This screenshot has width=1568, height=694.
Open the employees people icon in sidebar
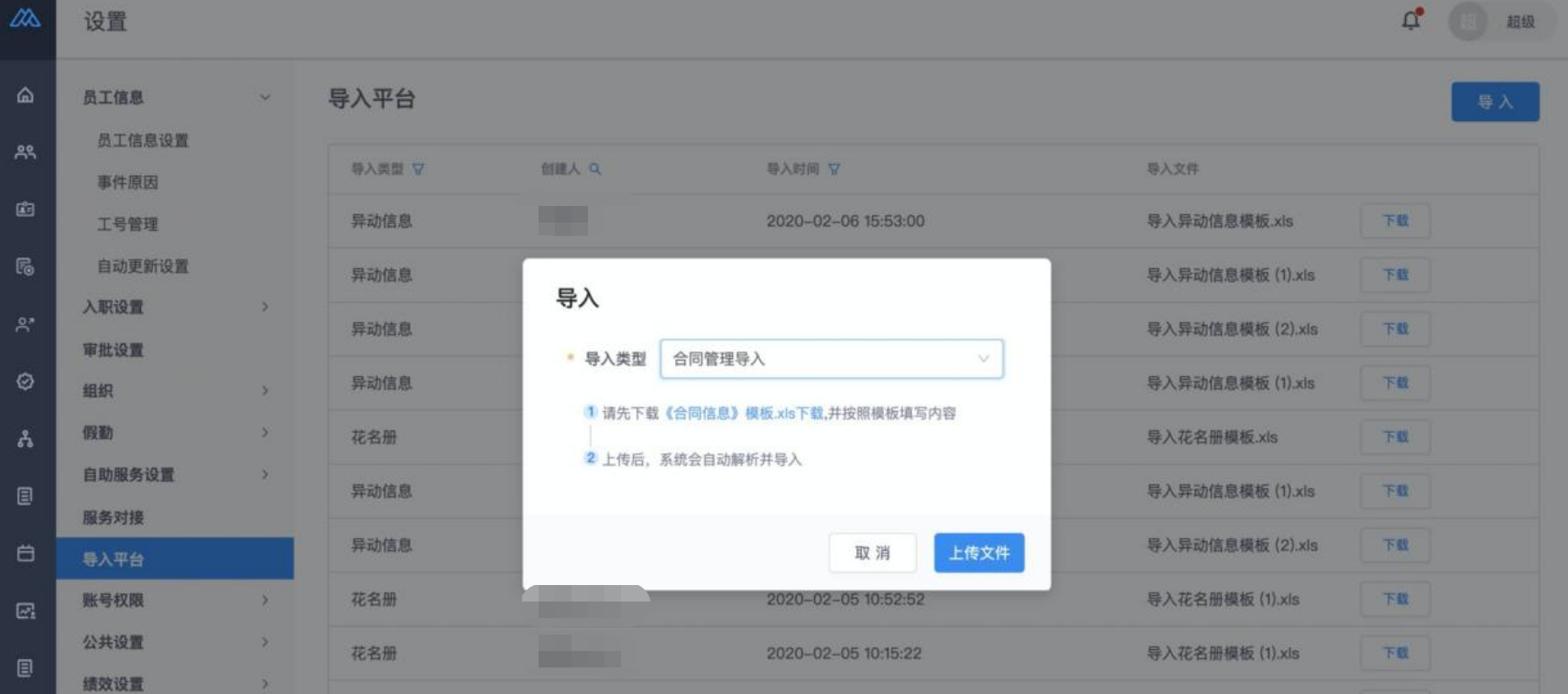[x=26, y=152]
